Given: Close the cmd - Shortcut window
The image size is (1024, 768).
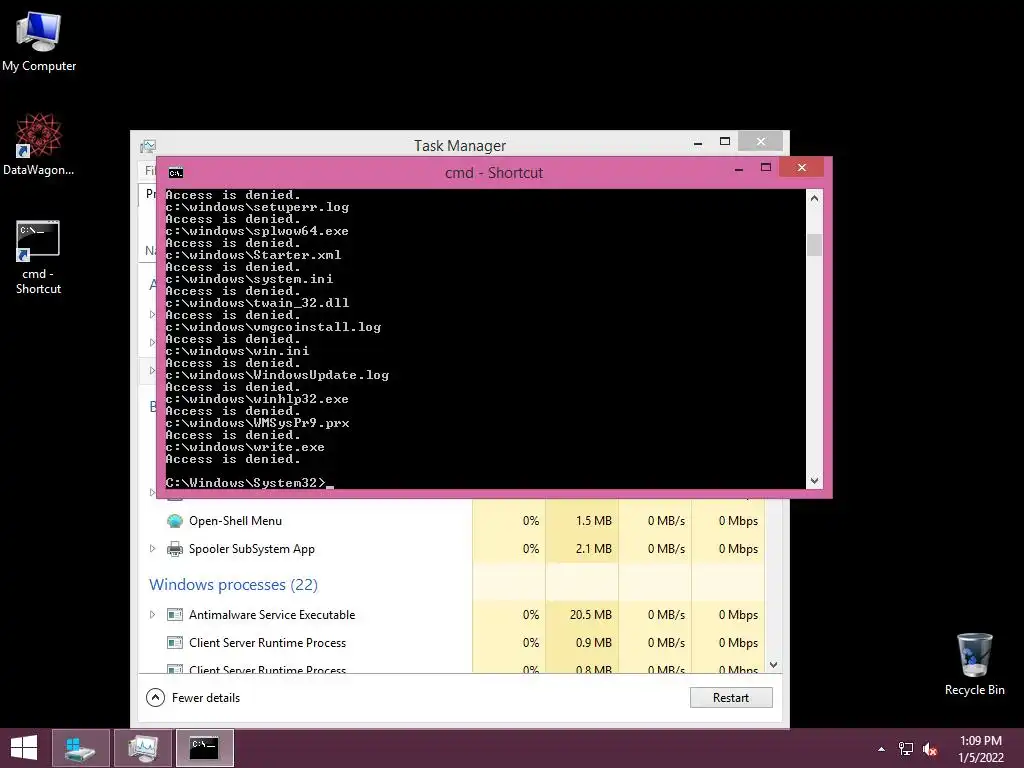Looking at the screenshot, I should 801,168.
